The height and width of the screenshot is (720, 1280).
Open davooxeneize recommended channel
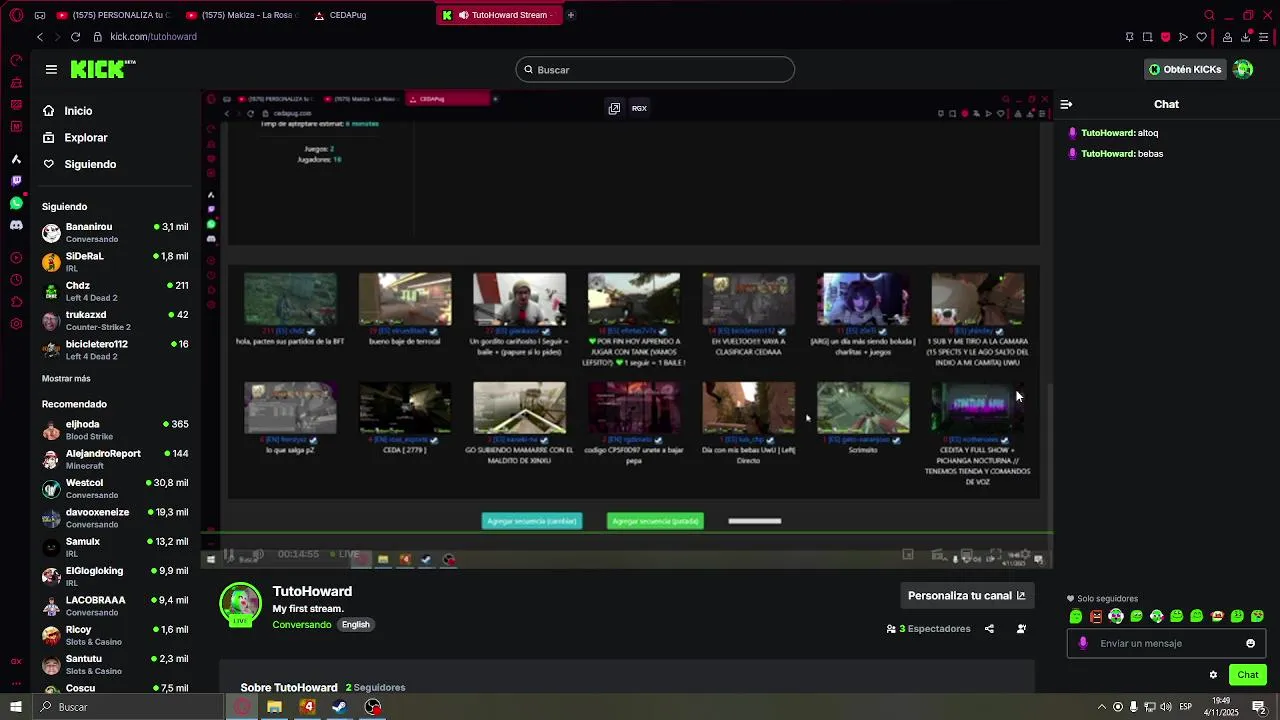[x=115, y=517]
